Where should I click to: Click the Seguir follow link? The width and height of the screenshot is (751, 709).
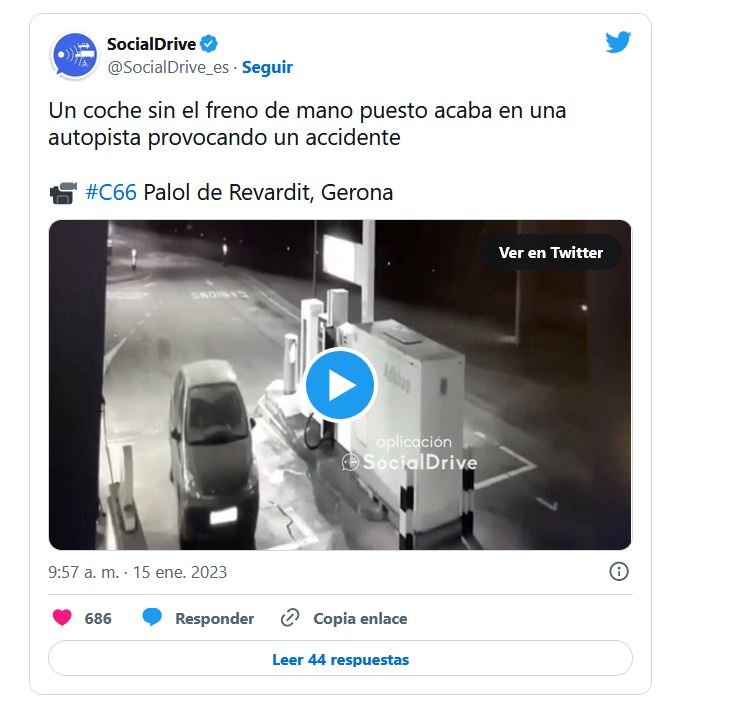(267, 68)
